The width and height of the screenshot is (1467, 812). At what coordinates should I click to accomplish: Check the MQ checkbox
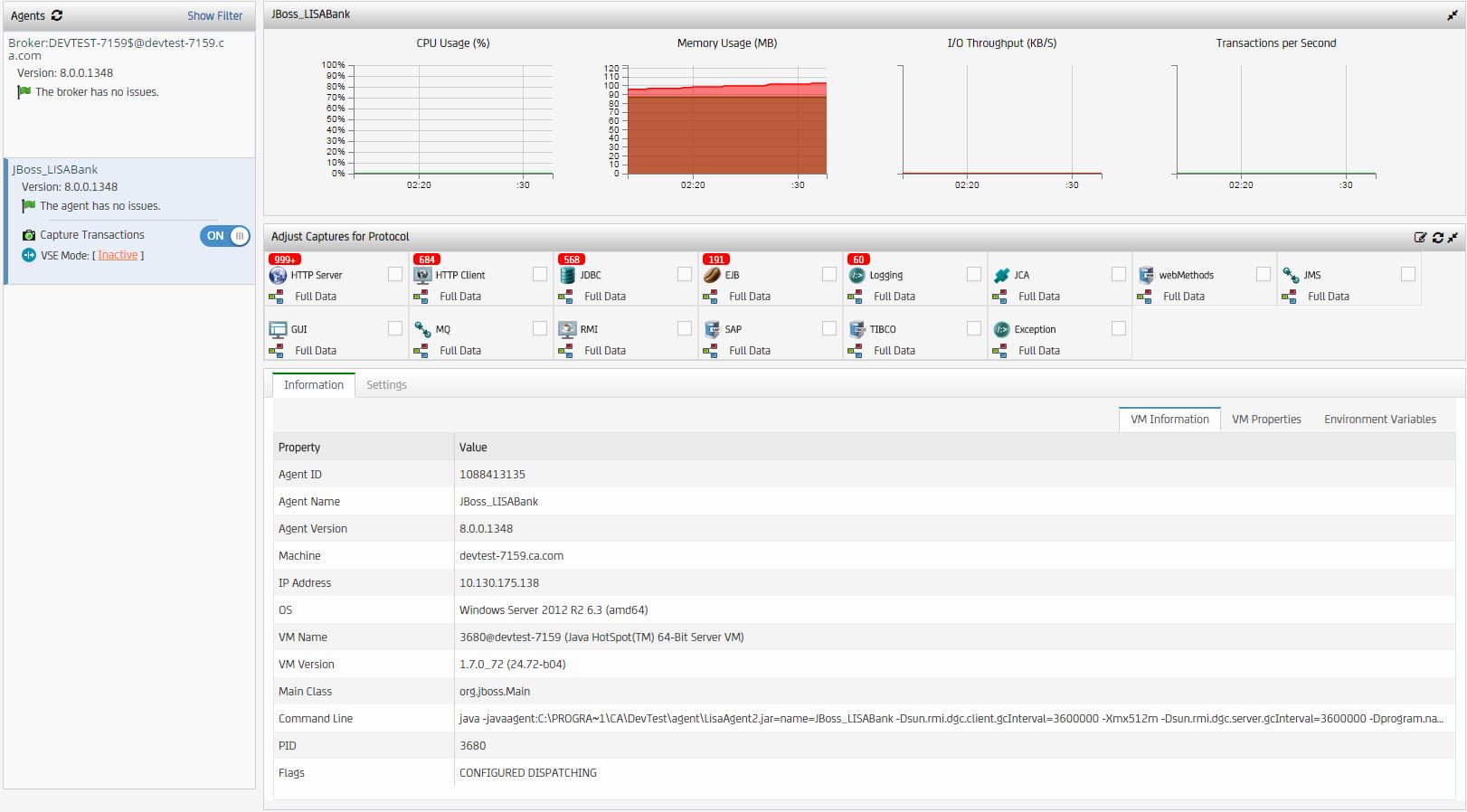pos(540,328)
